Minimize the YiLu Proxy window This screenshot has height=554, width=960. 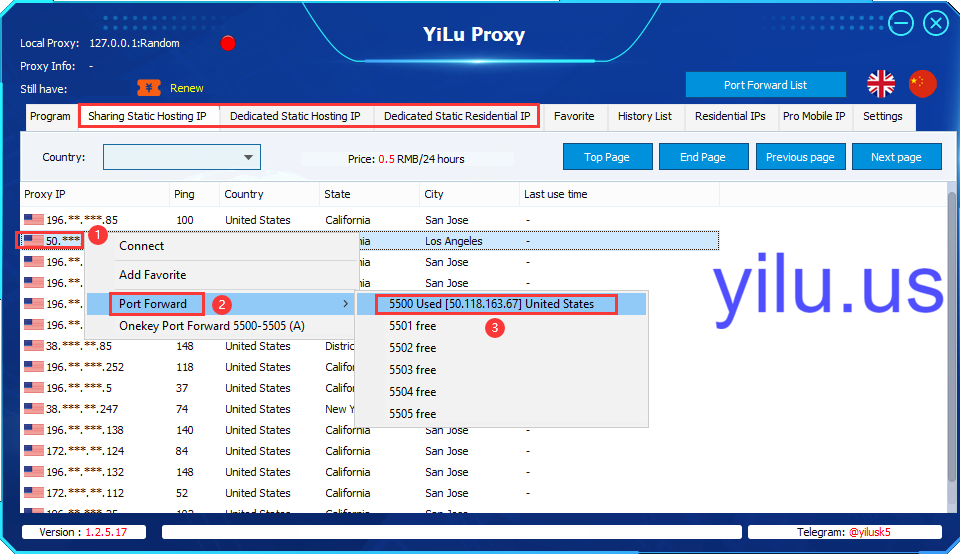(901, 23)
